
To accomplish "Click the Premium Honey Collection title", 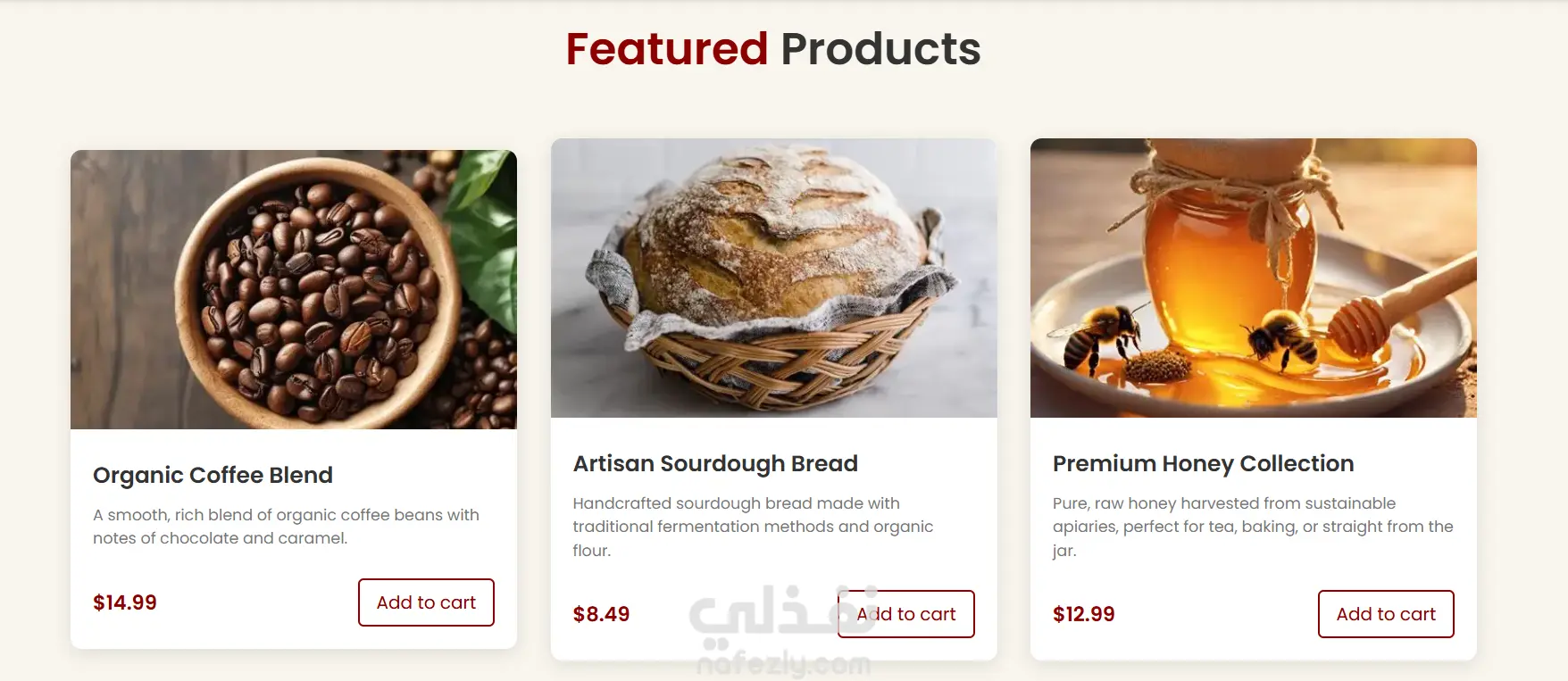I will (1203, 463).
